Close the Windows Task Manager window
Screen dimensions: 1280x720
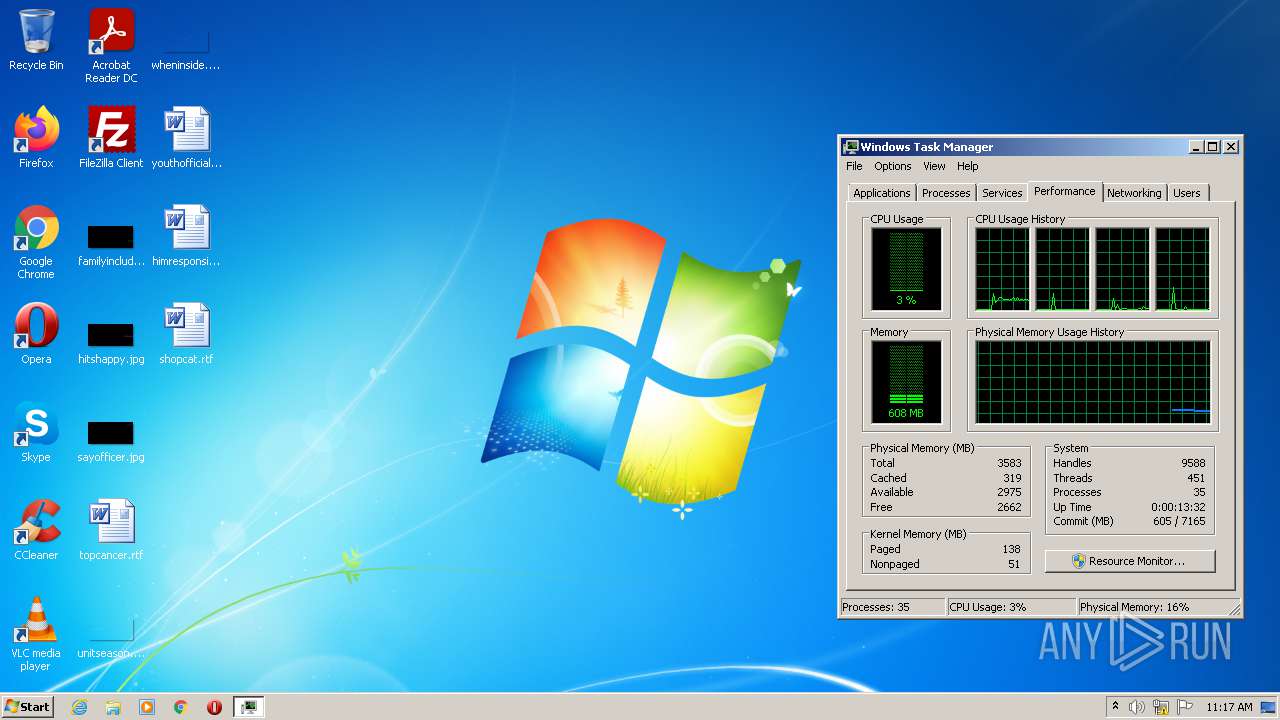[x=1231, y=147]
